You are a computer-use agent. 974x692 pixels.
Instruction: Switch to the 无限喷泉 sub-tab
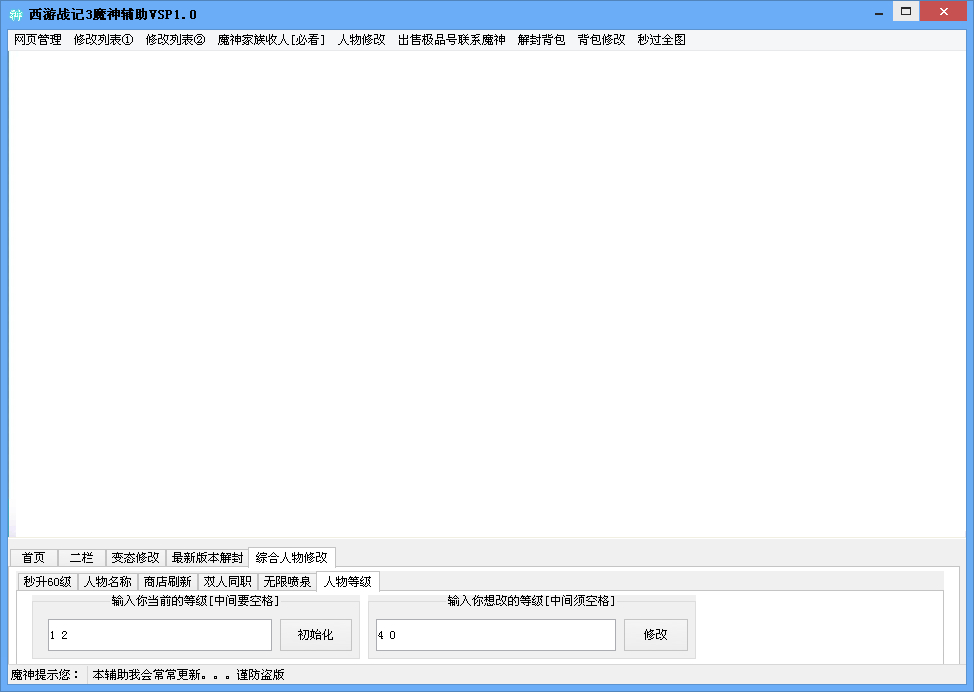(287, 582)
